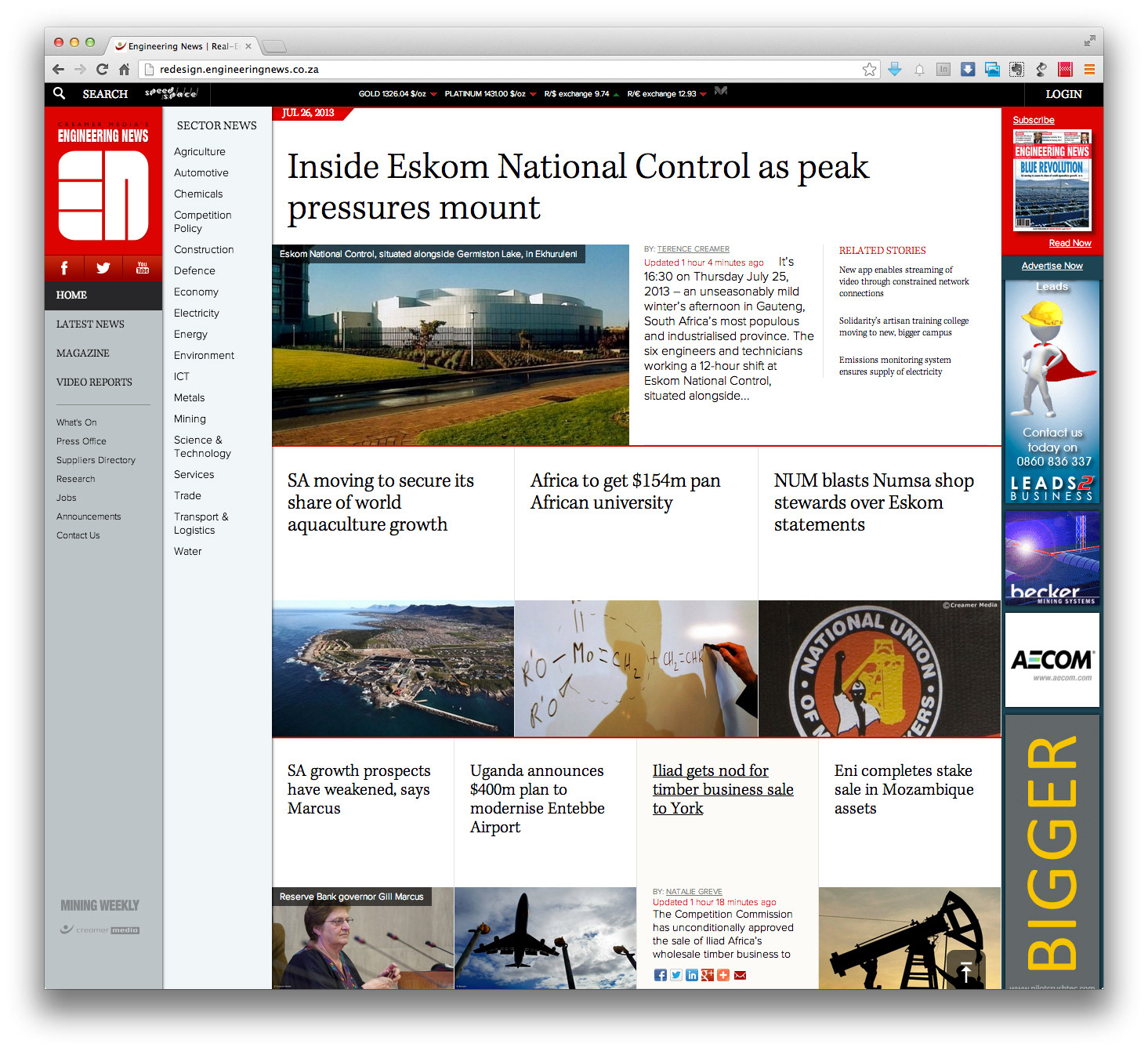Click the Advertise Now link
The width and height of the screenshot is (1148, 1051).
1052,266
